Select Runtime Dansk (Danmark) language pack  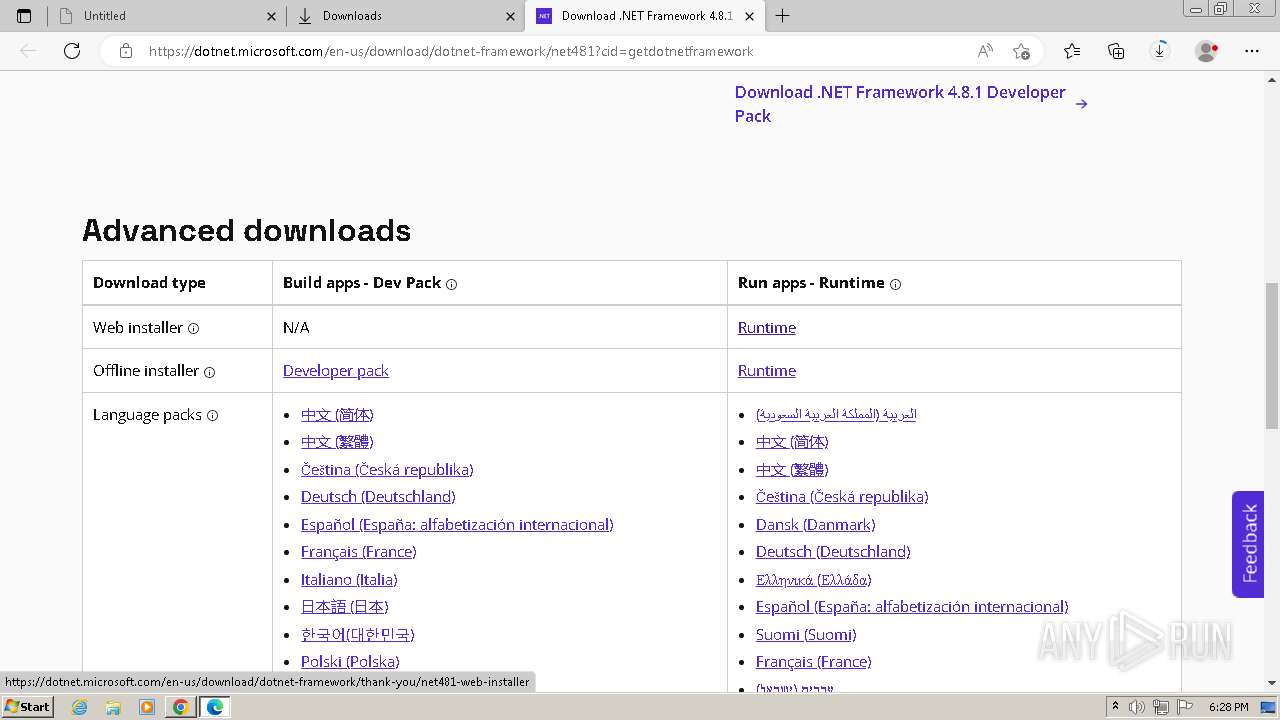point(815,524)
